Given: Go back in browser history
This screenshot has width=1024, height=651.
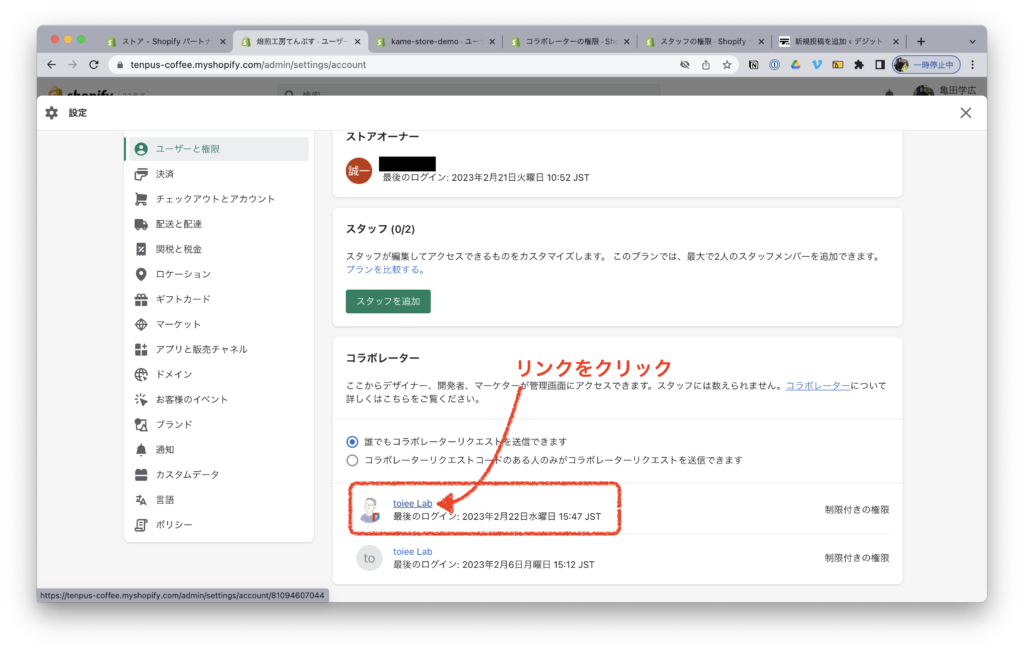Looking at the screenshot, I should coord(52,65).
